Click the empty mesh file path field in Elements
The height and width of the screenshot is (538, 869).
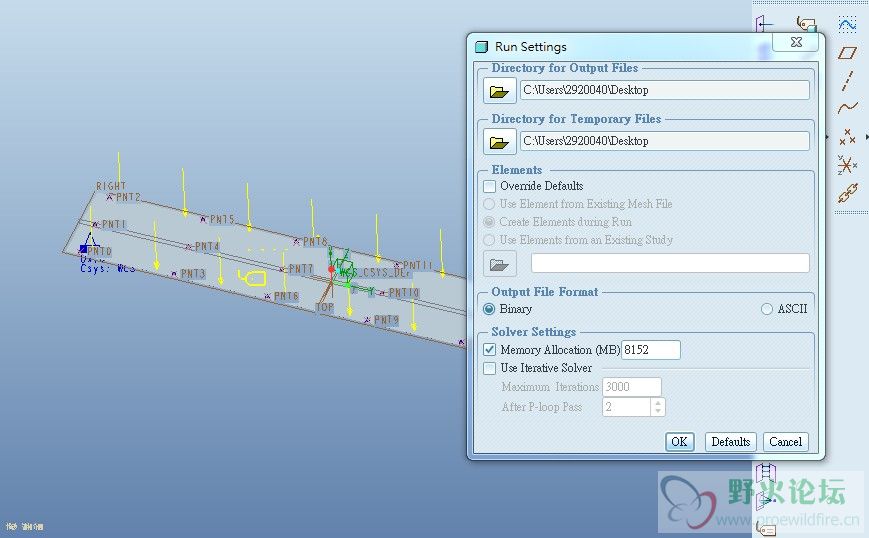[x=670, y=263]
